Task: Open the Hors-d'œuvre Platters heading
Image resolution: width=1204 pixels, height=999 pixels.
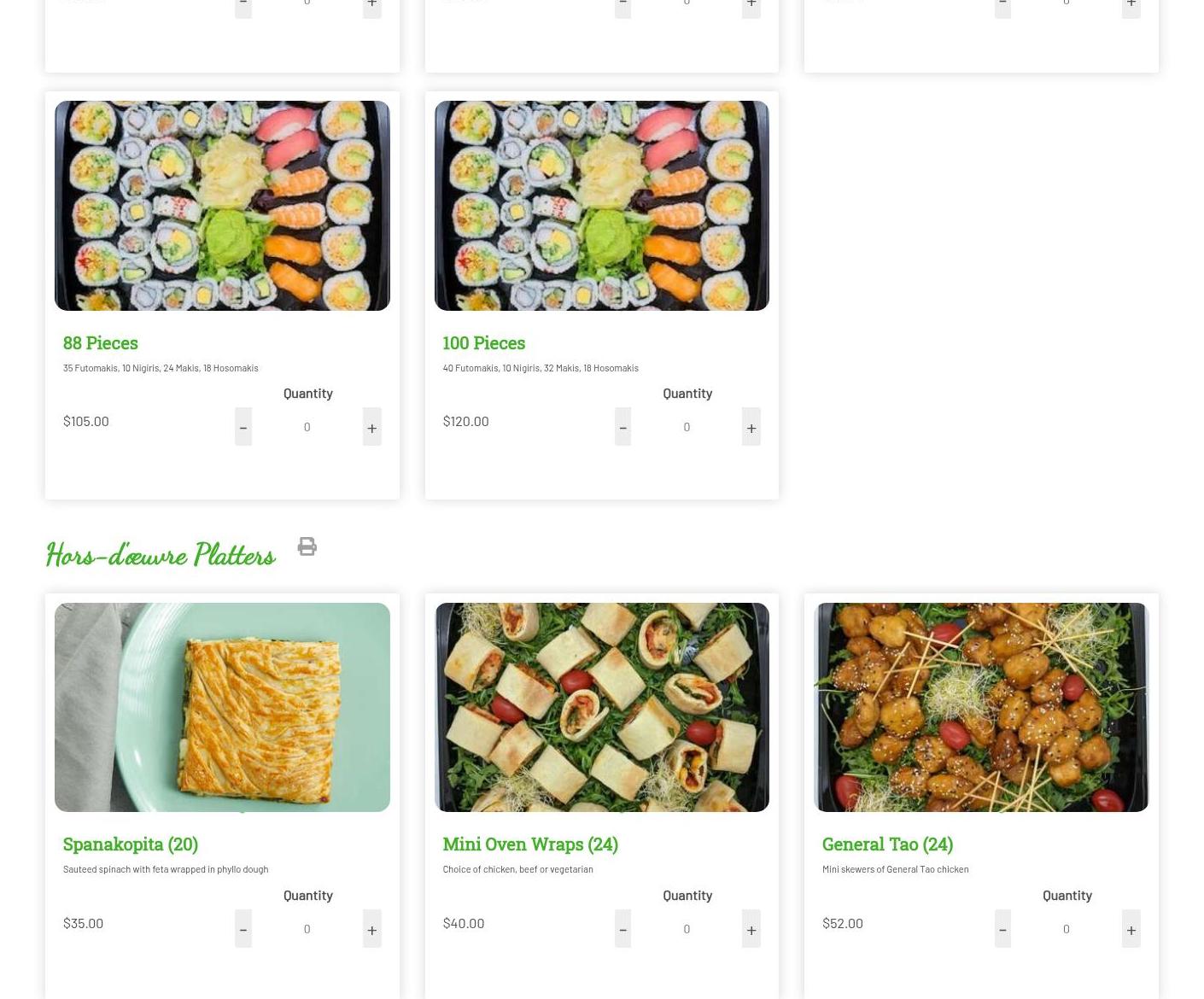Action: 161,555
